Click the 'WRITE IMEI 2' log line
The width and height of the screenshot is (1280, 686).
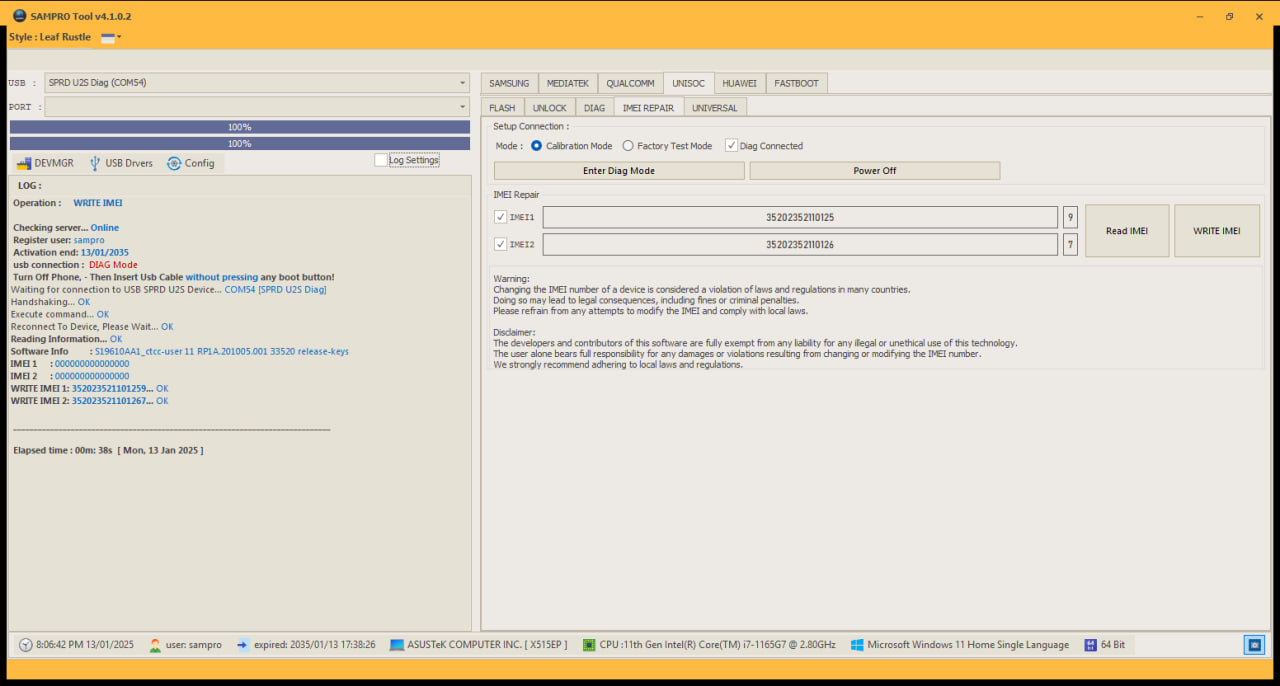(x=89, y=401)
